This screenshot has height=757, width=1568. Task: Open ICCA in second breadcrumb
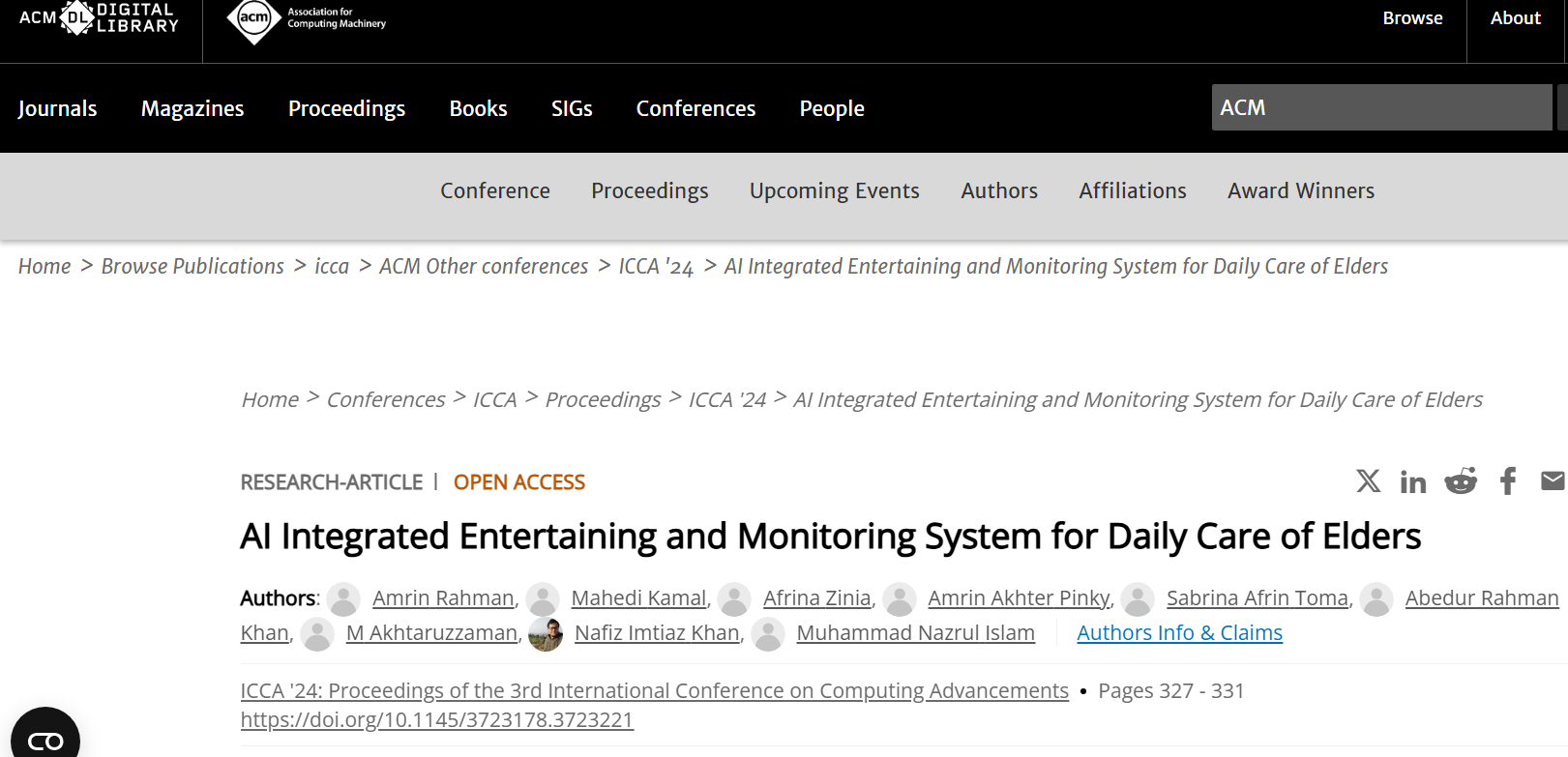click(x=494, y=399)
